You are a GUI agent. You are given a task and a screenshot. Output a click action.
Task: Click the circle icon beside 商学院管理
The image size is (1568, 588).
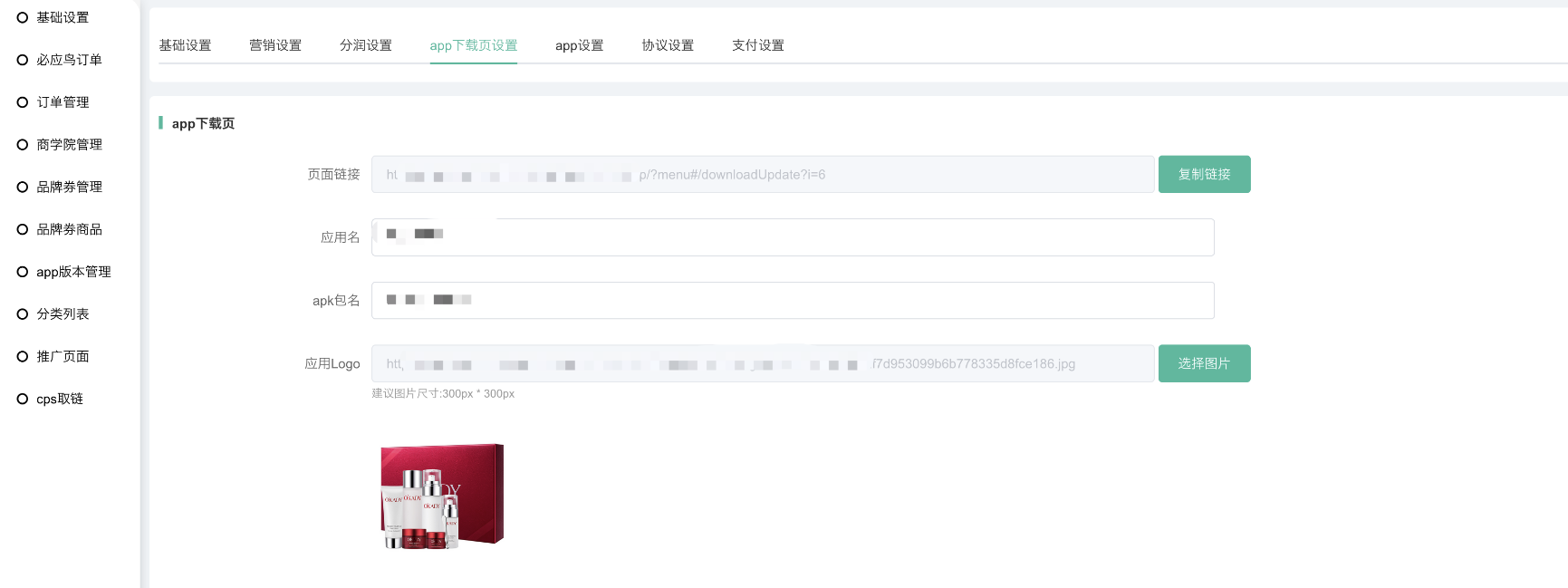pyautogui.click(x=23, y=145)
